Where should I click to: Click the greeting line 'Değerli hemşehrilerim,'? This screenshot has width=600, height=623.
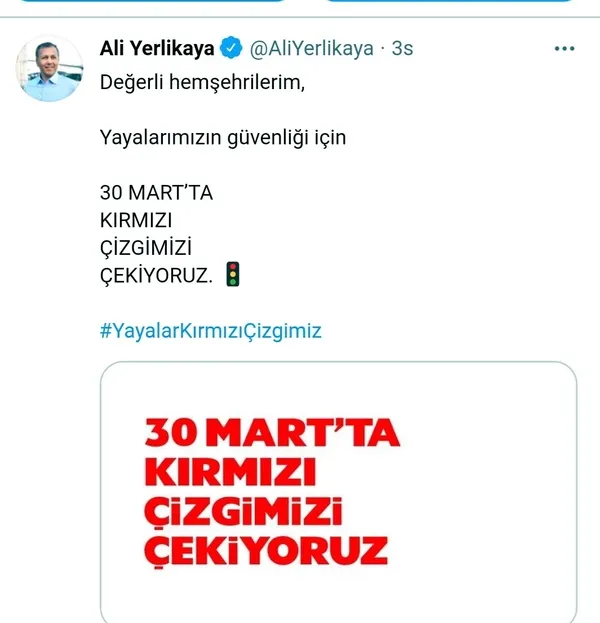coord(202,83)
